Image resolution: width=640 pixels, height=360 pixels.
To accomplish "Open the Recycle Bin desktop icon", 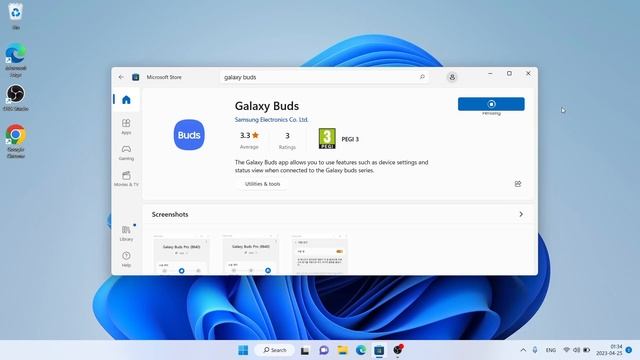I will (x=16, y=16).
